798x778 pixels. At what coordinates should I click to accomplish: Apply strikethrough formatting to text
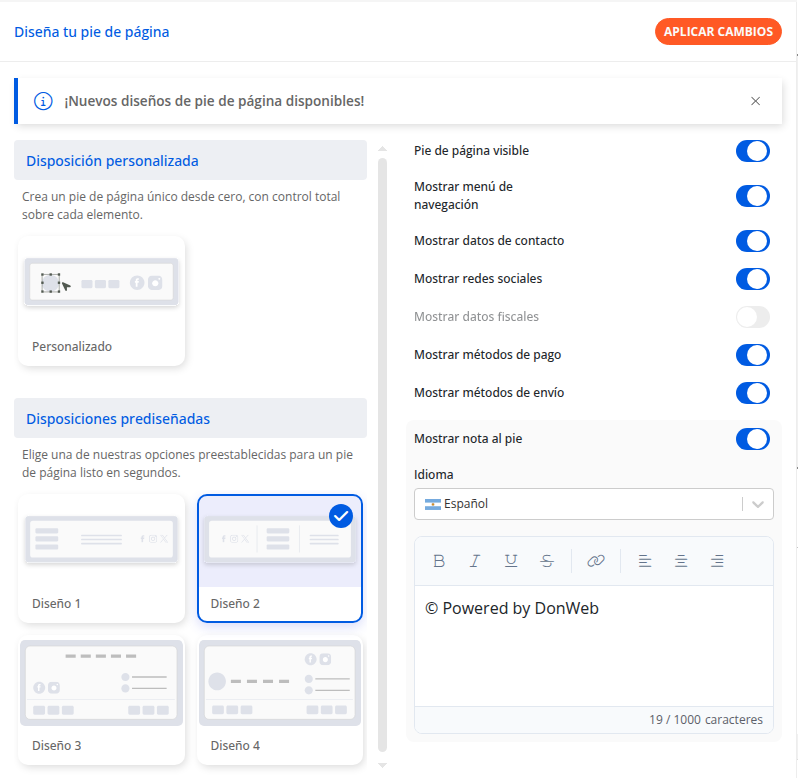pos(547,561)
